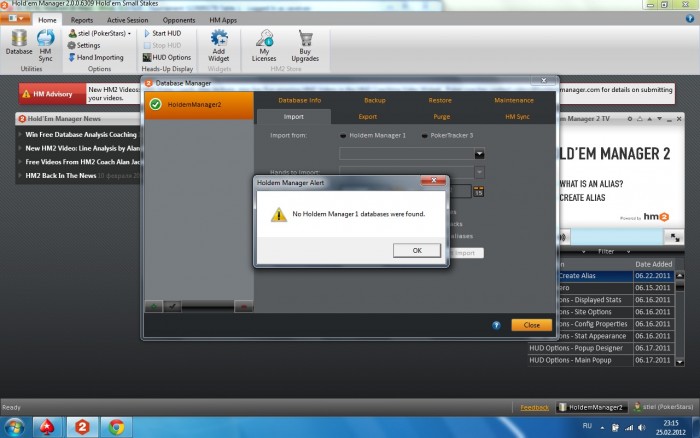Open the import database dropdown arrow

click(x=479, y=154)
